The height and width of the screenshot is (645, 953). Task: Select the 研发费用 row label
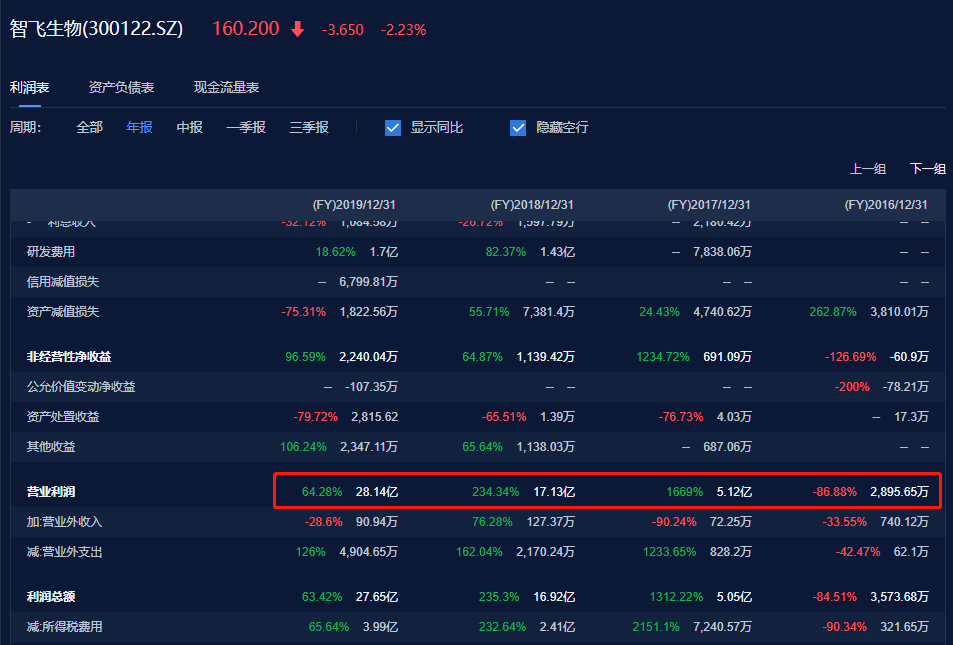coord(50,252)
